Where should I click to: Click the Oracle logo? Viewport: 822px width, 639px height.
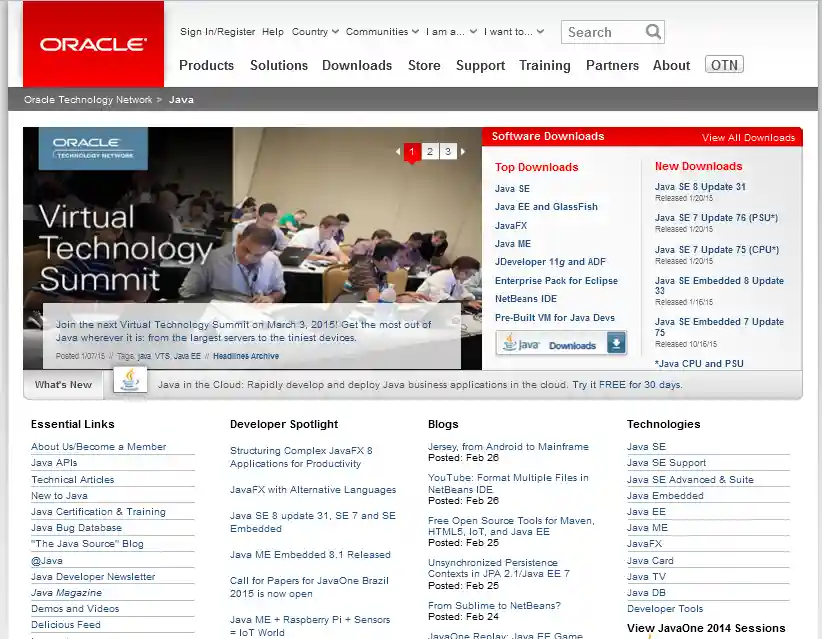click(92, 42)
